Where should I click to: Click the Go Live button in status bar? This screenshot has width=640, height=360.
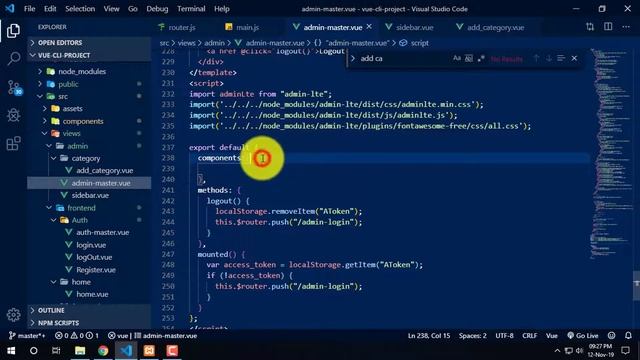582,336
